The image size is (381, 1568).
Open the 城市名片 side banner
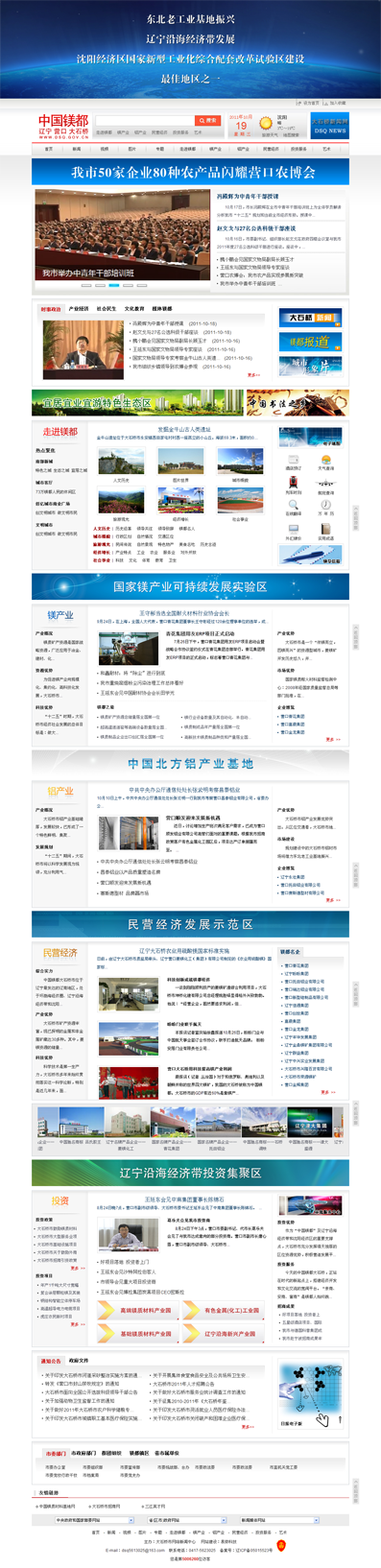(309, 365)
